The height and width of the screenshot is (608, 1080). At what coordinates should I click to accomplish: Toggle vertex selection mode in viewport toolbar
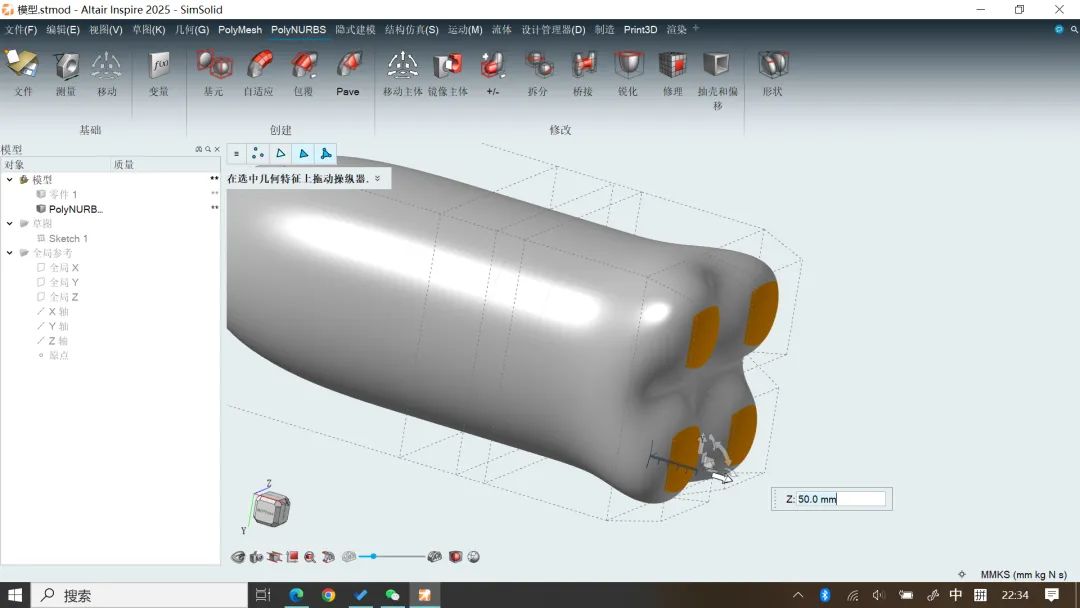coord(258,154)
